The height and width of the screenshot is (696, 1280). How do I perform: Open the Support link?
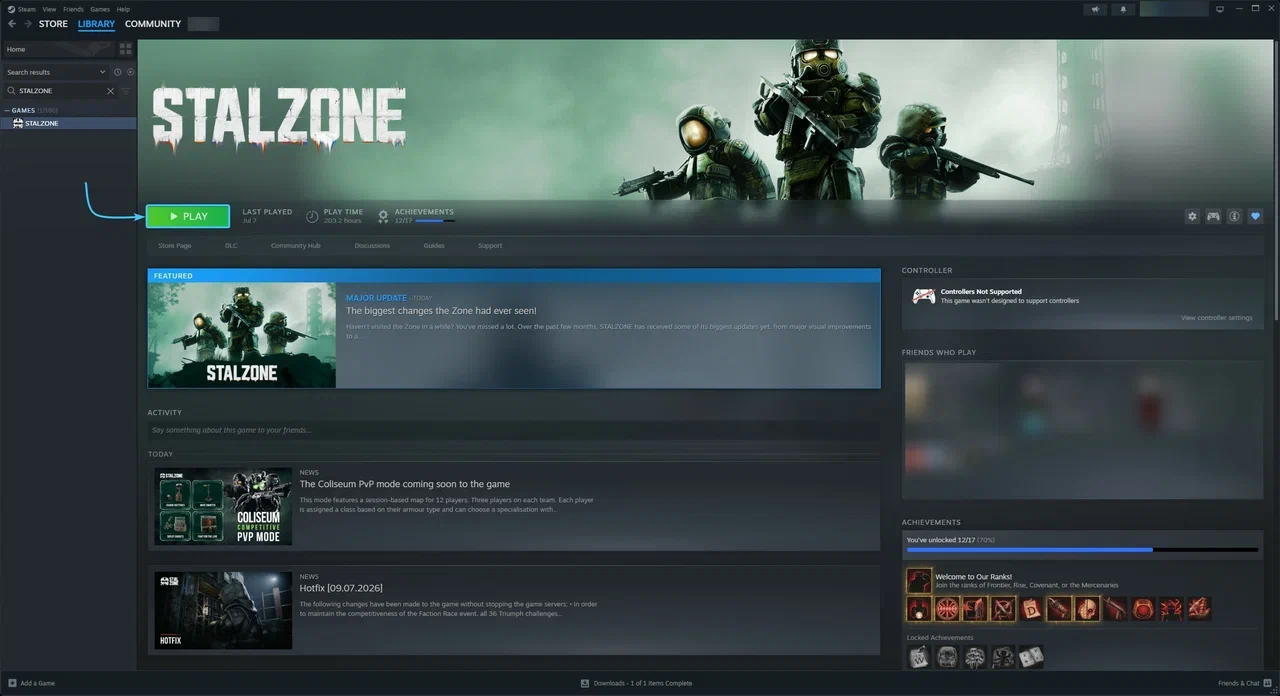pyautogui.click(x=490, y=245)
